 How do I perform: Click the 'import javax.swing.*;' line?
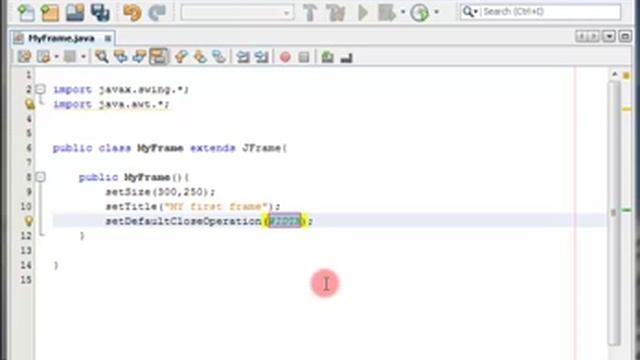pyautogui.click(x=121, y=89)
